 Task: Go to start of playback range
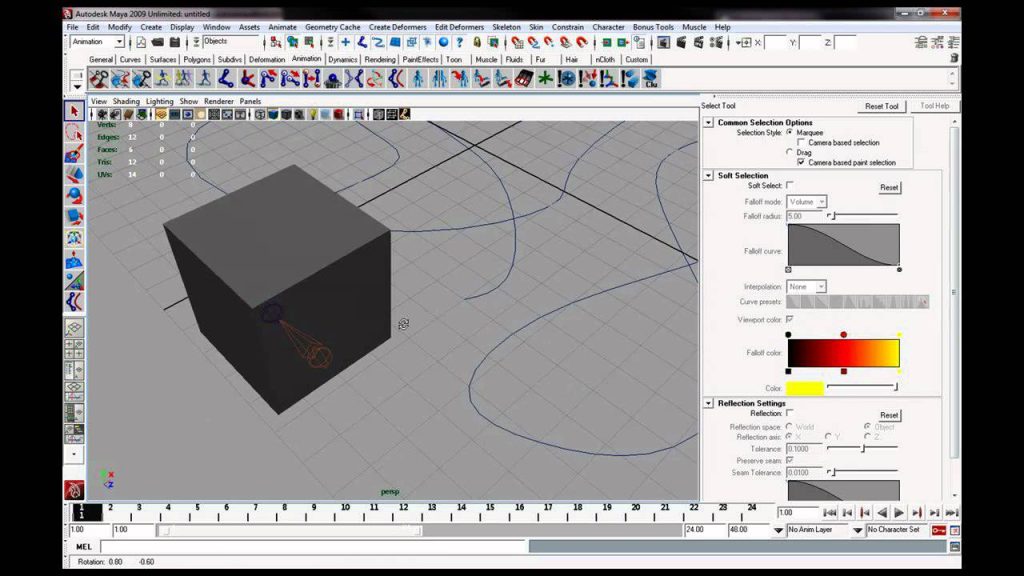829,513
